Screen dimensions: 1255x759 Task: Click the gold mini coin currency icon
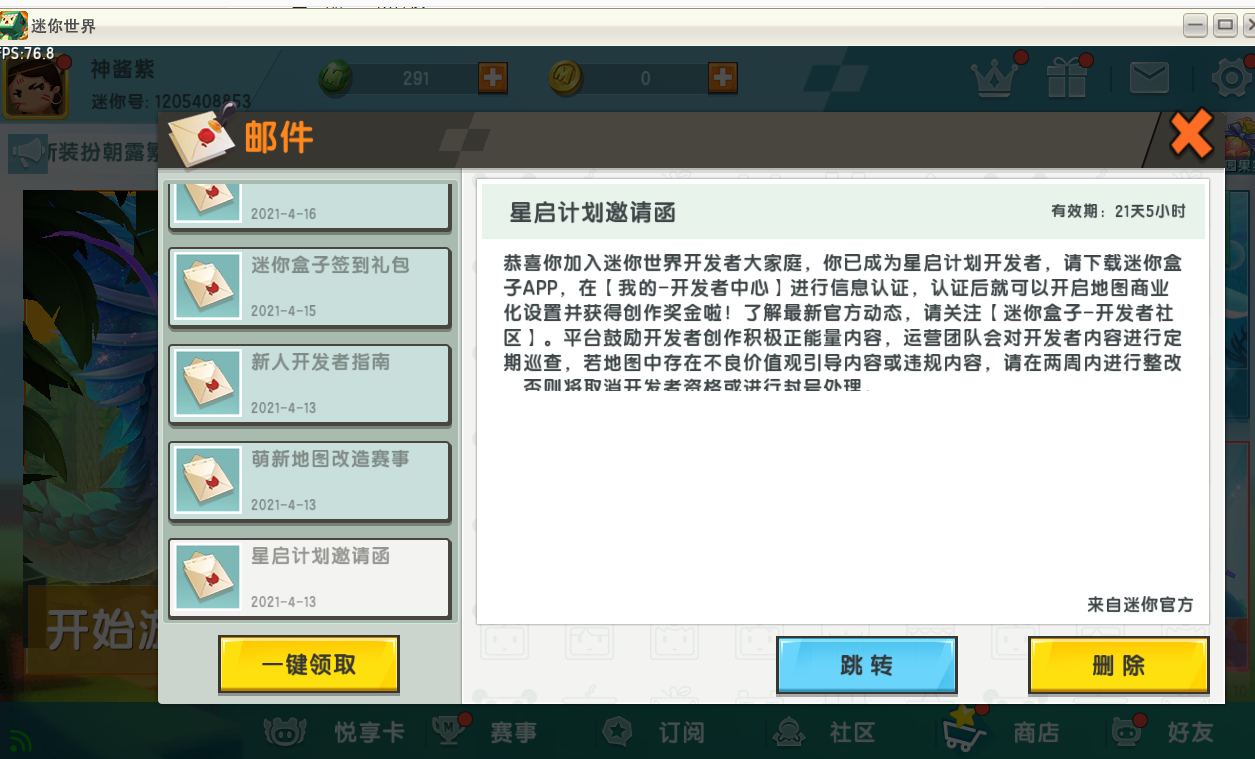pyautogui.click(x=567, y=78)
